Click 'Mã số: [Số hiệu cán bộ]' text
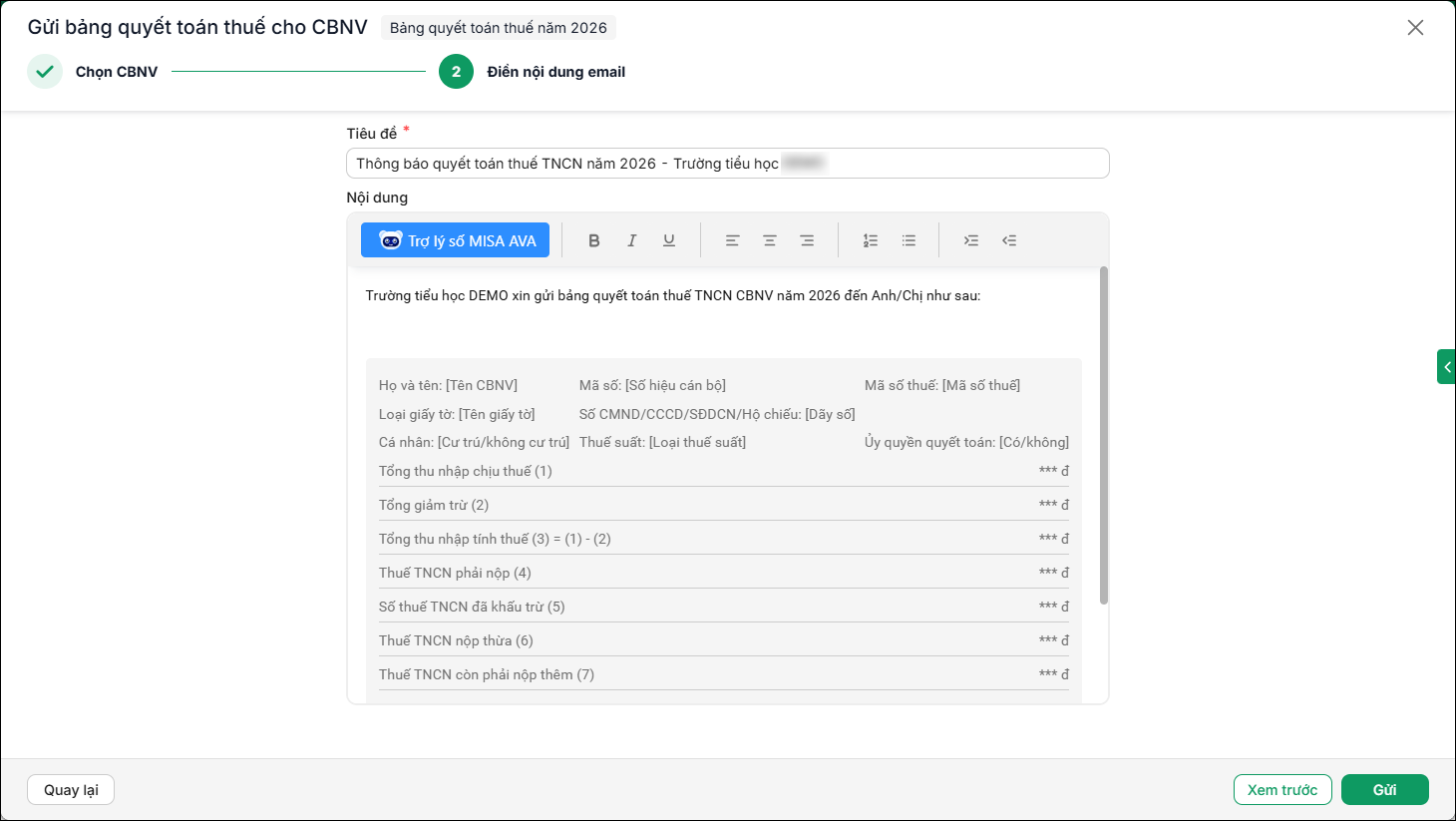 [652, 385]
